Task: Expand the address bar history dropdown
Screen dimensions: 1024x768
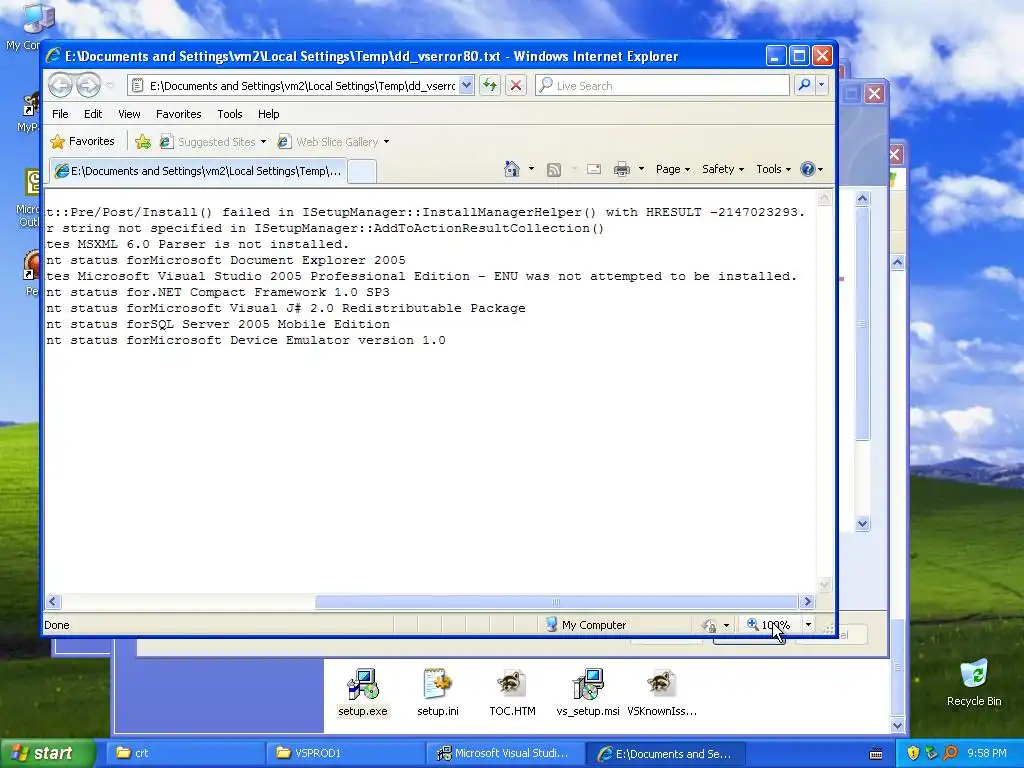Action: (466, 86)
